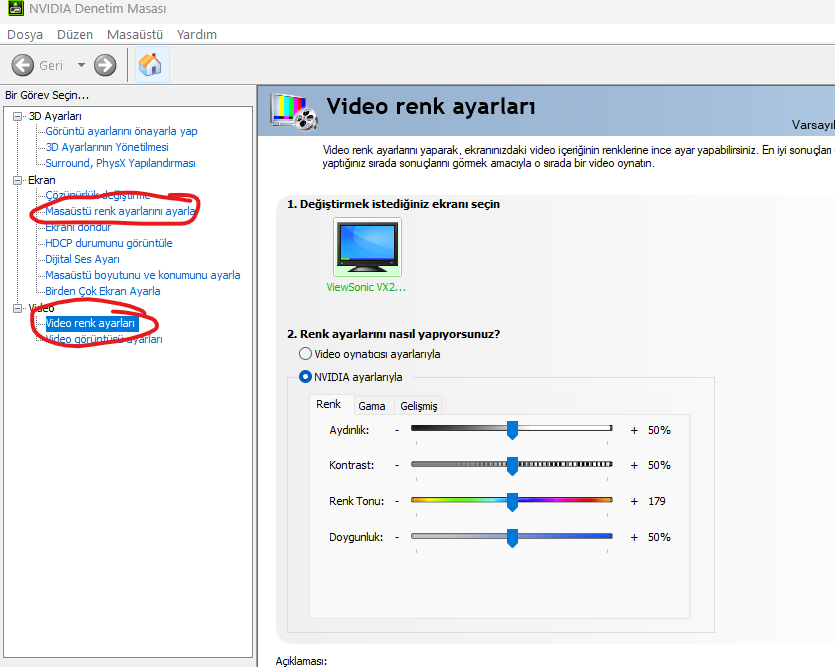Open Video görüntüsü ayarları

[104, 340]
